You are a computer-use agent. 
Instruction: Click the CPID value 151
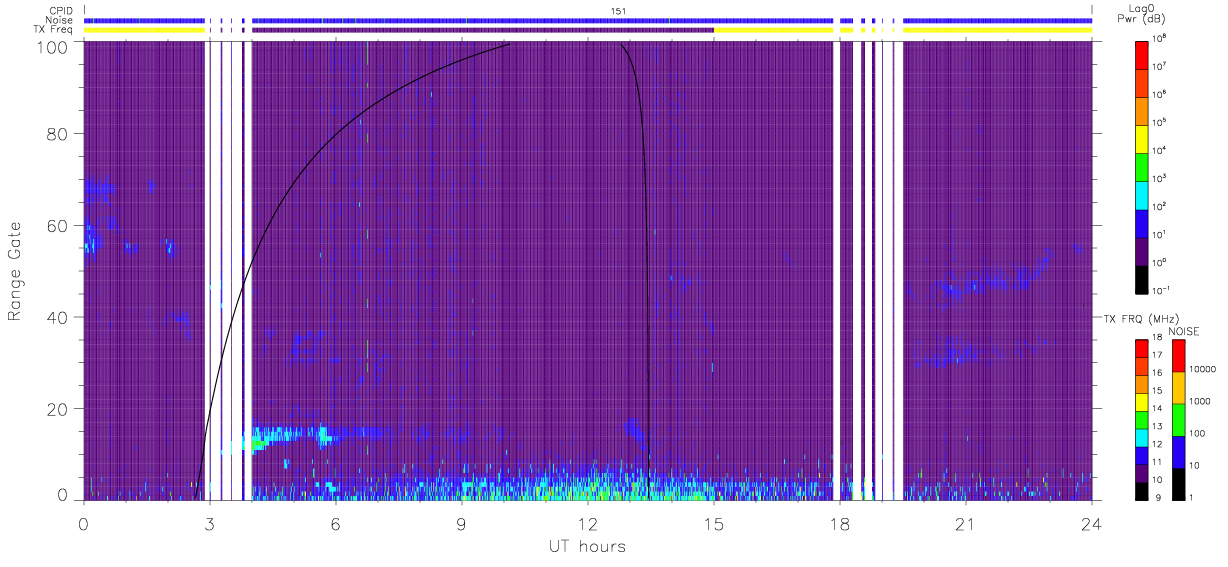pyautogui.click(x=617, y=11)
